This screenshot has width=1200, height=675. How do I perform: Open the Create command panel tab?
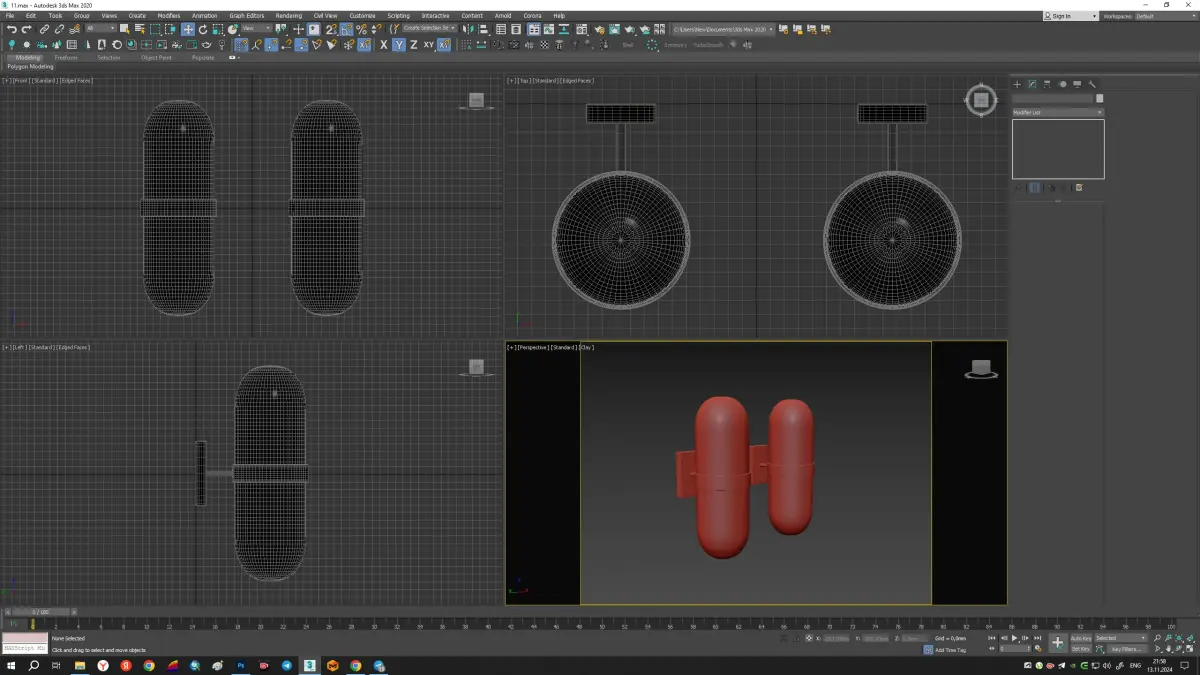pyautogui.click(x=1017, y=84)
